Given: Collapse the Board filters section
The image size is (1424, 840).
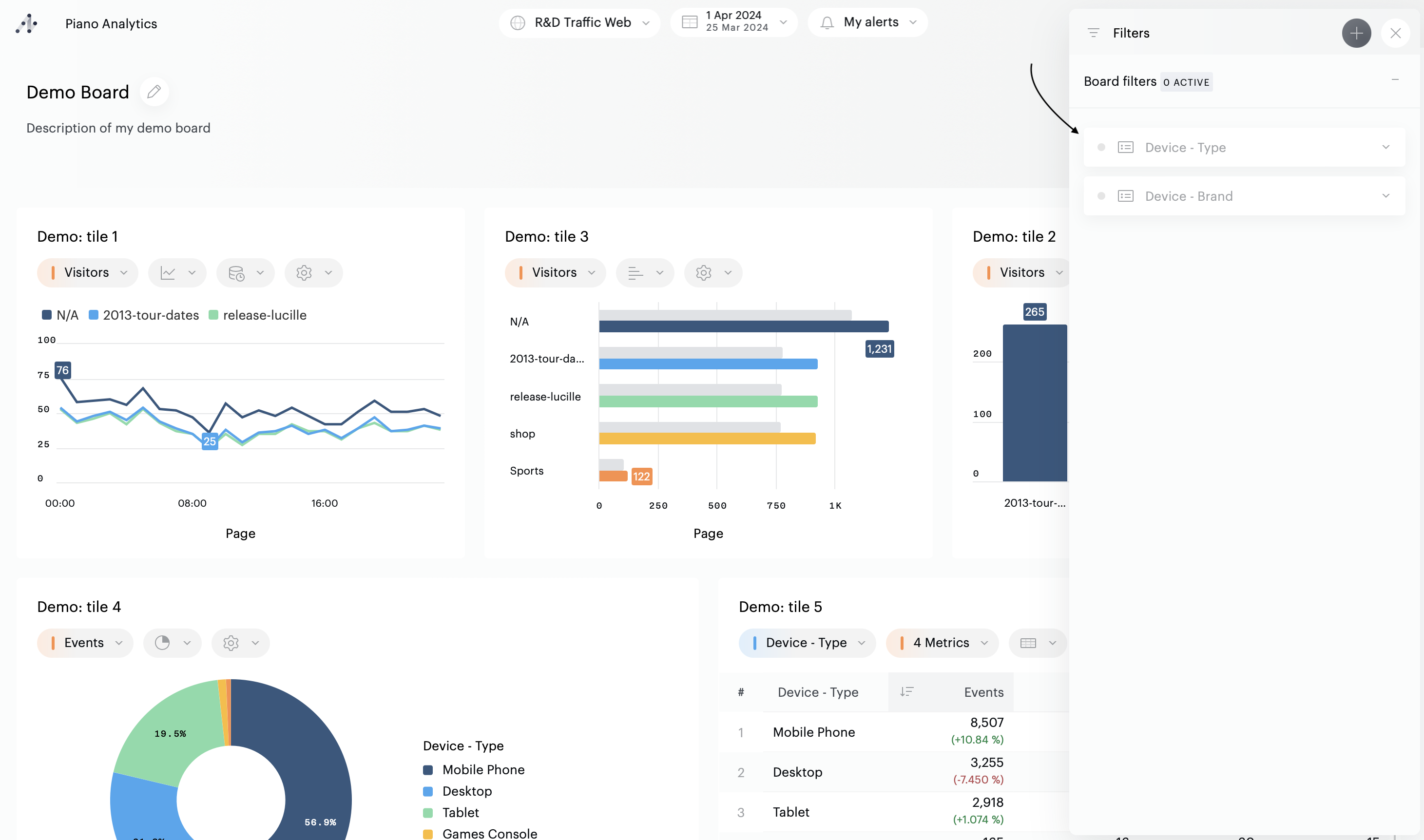Looking at the screenshot, I should 1395,80.
